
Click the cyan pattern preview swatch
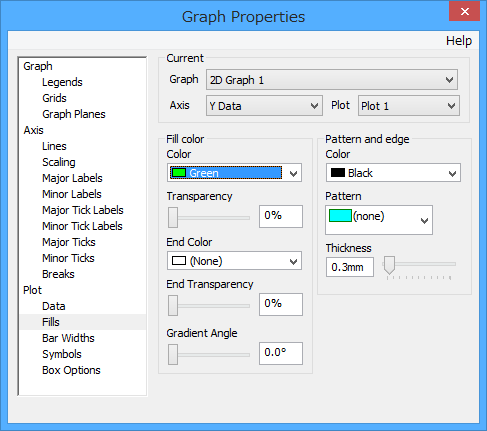(340, 216)
